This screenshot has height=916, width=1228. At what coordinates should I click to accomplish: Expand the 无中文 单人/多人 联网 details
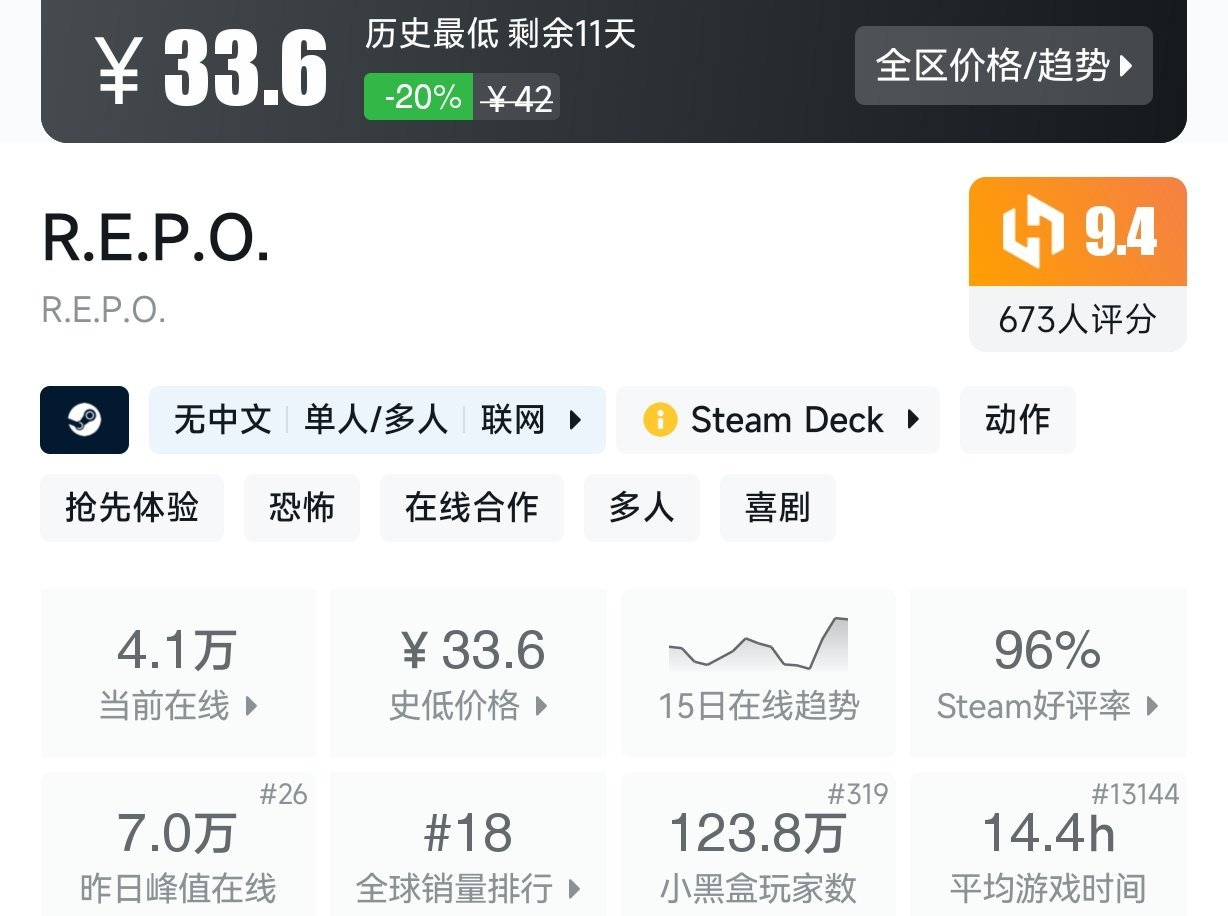377,420
